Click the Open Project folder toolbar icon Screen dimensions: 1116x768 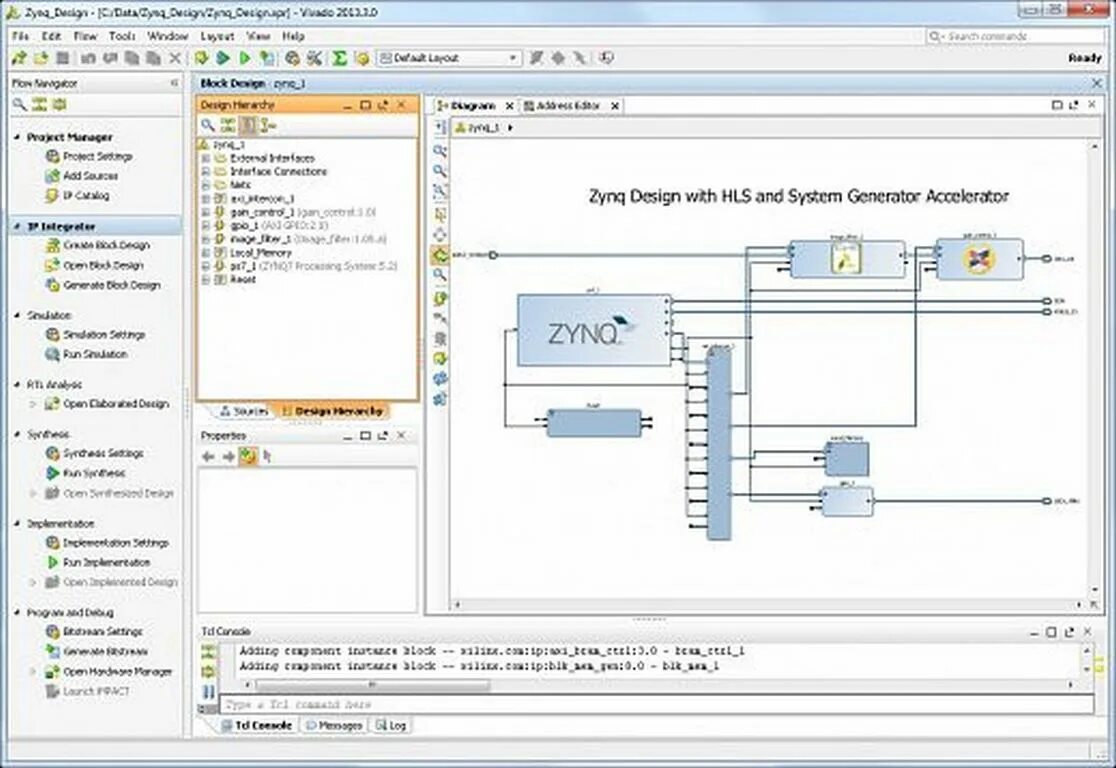41,58
